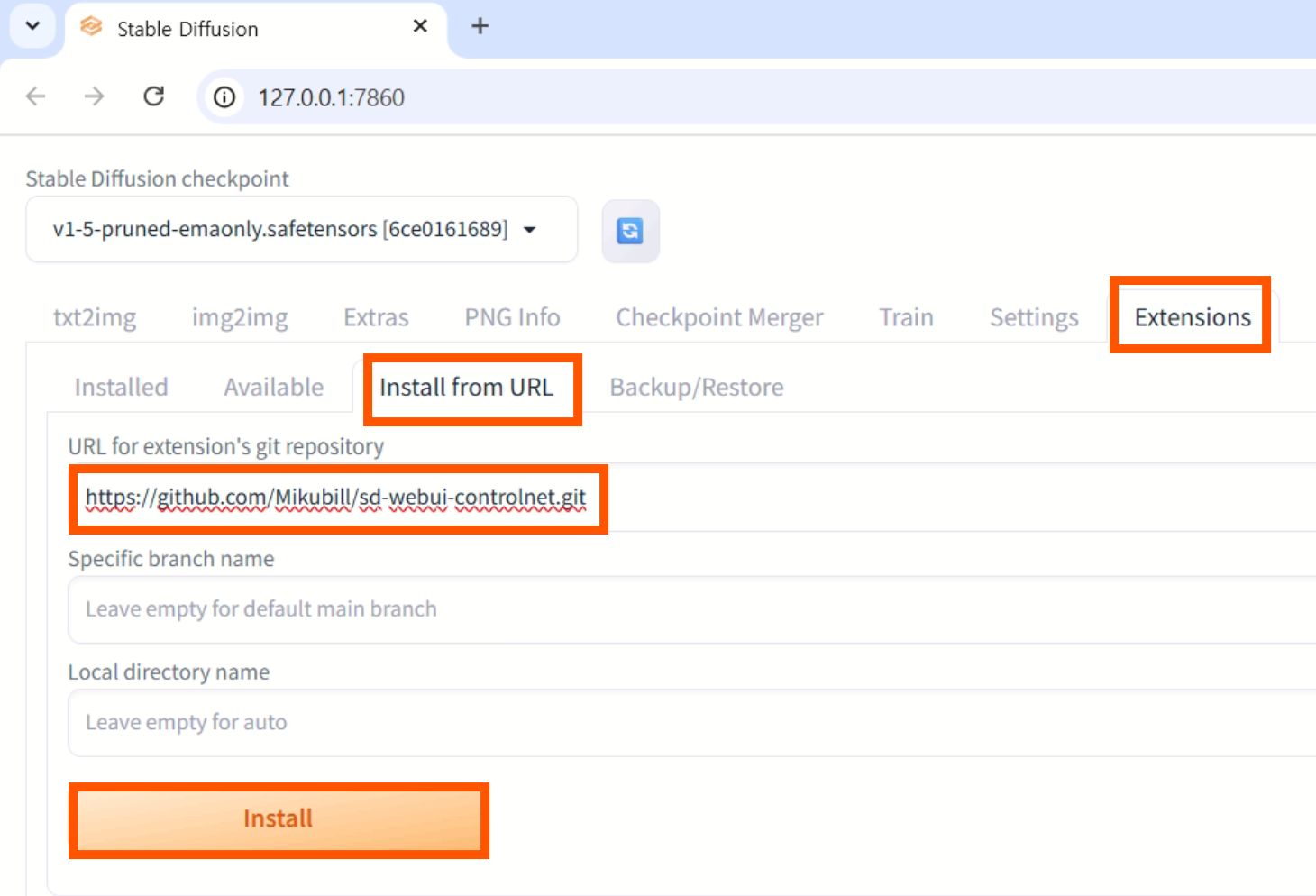Show the Installed extensions sub-tab

121,387
